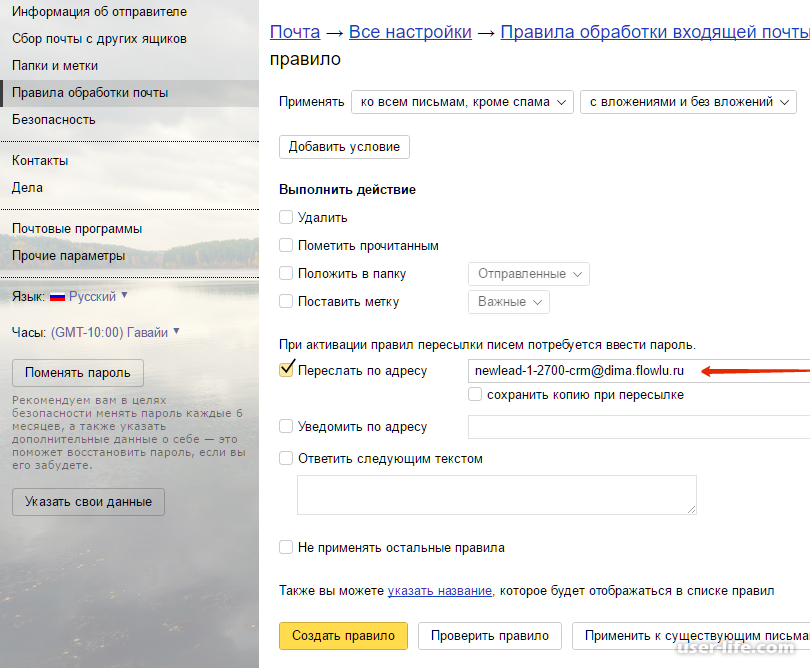Expand the Важные label dropdown
810x668 pixels.
pos(509,302)
